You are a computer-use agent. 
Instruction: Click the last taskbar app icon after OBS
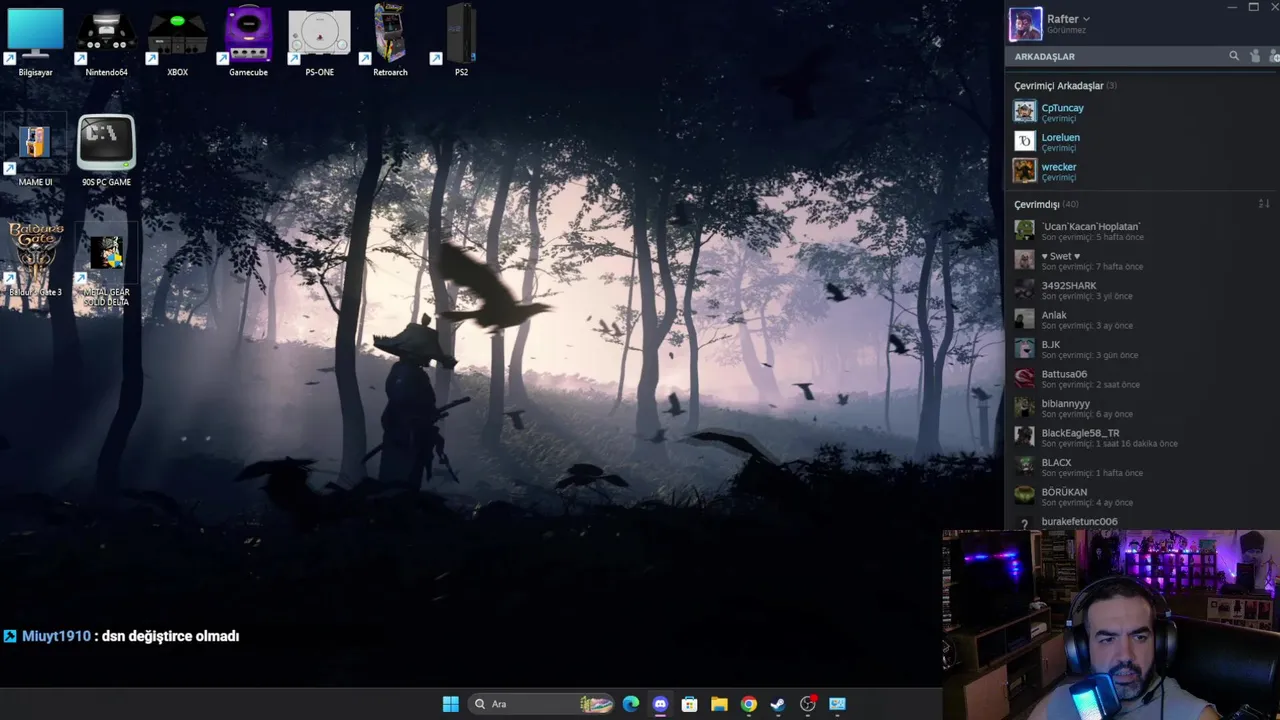point(837,704)
